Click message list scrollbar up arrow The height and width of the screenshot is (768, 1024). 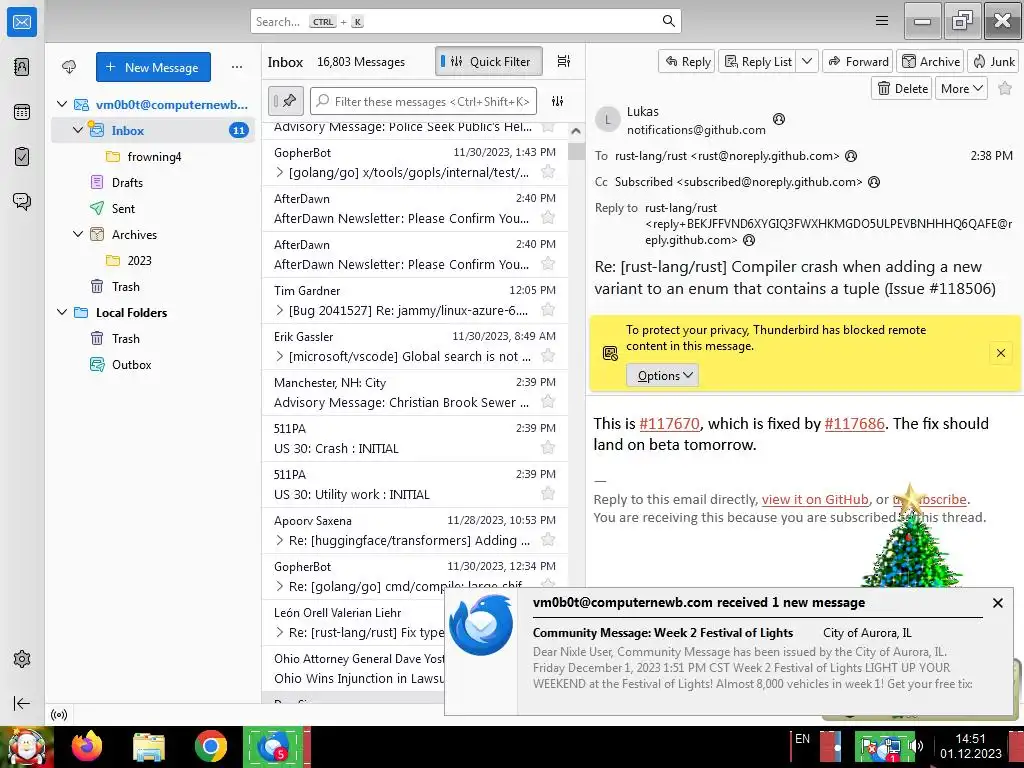click(x=575, y=131)
